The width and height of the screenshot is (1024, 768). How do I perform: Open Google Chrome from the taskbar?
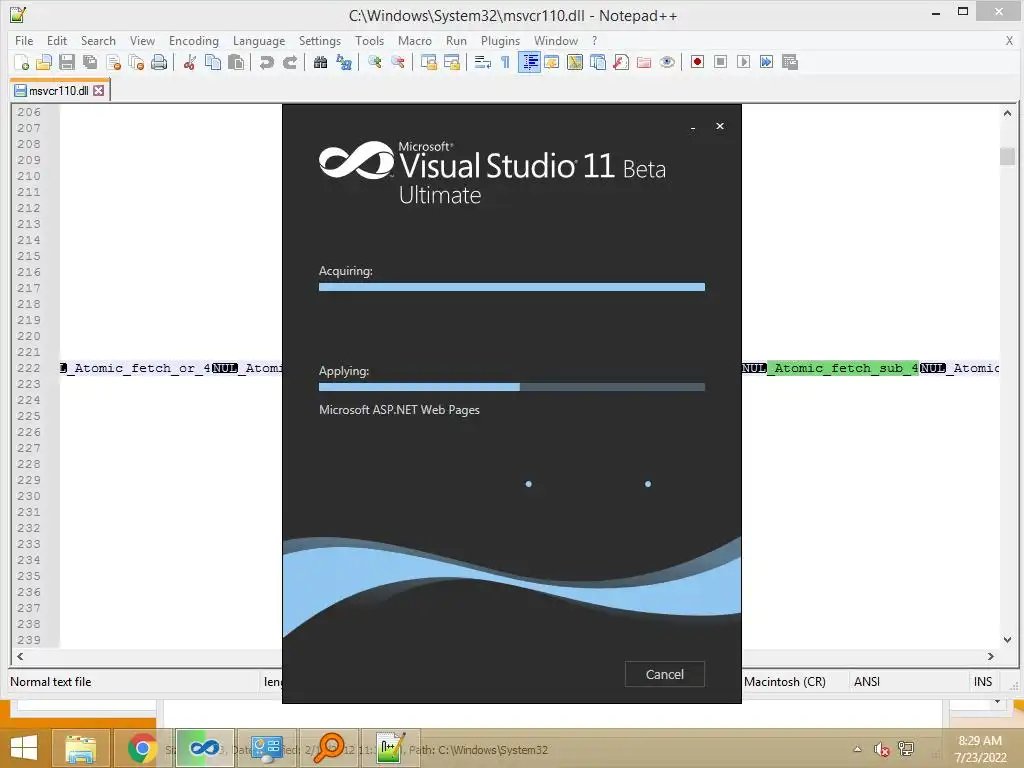[142, 748]
